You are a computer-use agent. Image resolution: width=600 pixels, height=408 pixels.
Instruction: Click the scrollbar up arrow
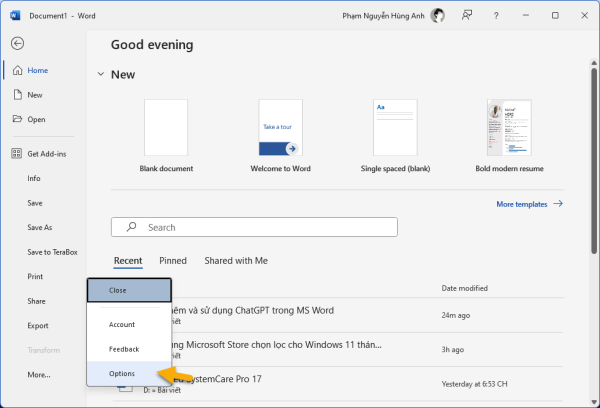click(x=593, y=63)
